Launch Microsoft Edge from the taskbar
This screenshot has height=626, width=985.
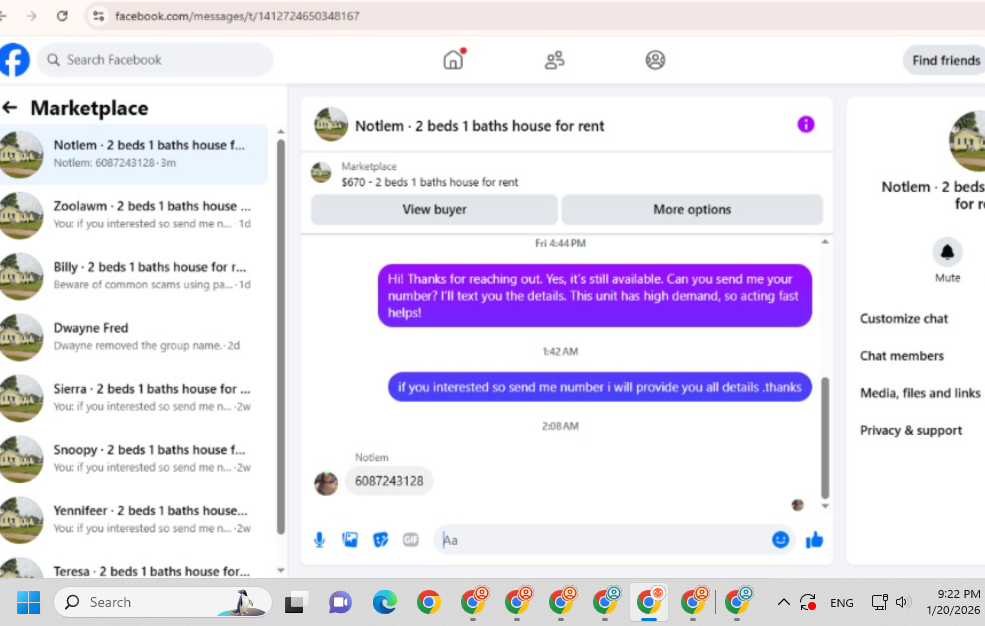[x=384, y=602]
